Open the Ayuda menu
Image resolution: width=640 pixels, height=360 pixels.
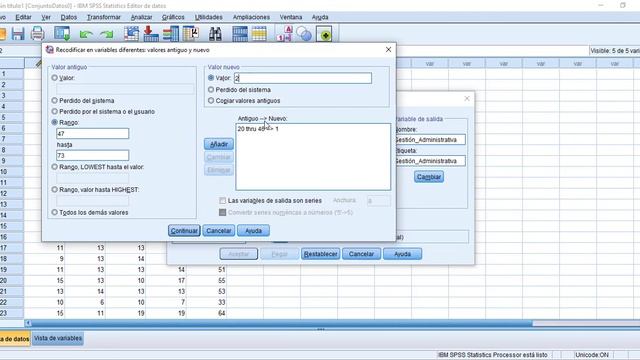tap(320, 17)
